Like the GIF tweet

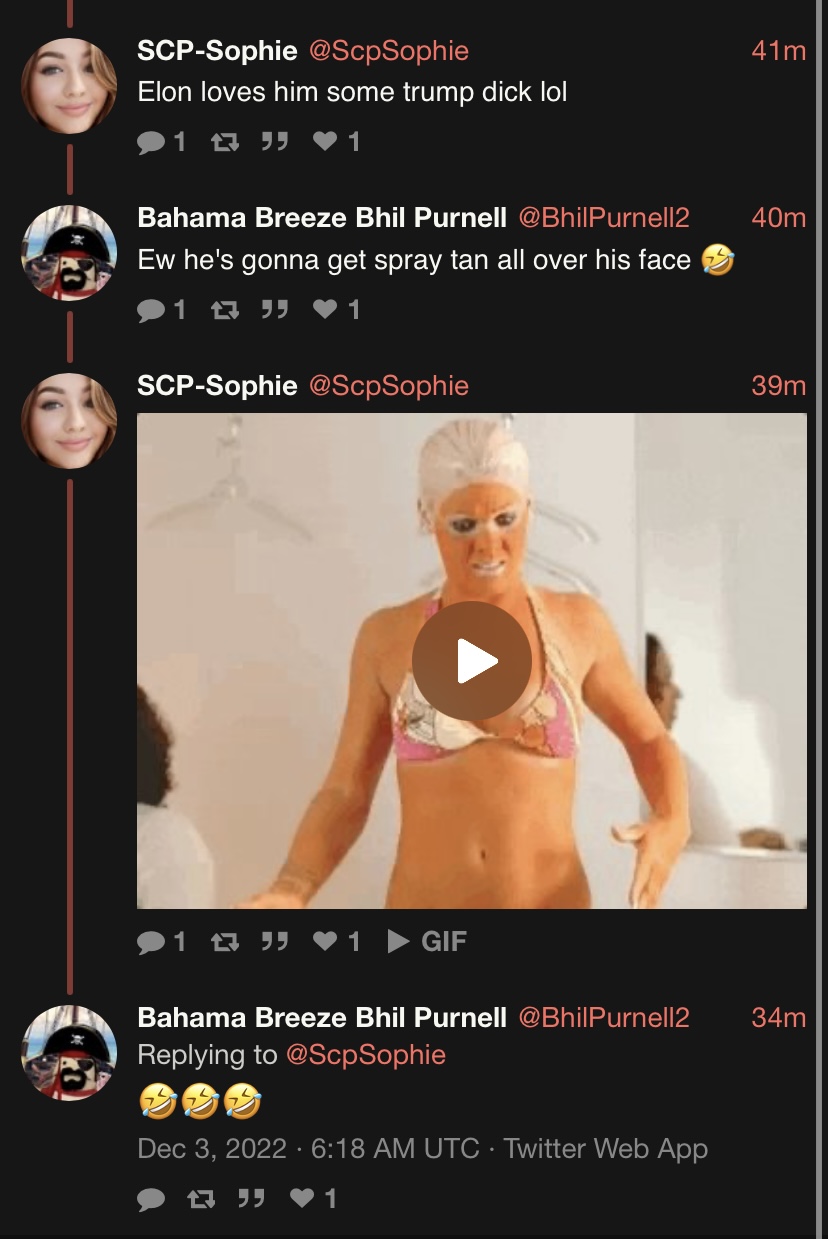[336, 941]
